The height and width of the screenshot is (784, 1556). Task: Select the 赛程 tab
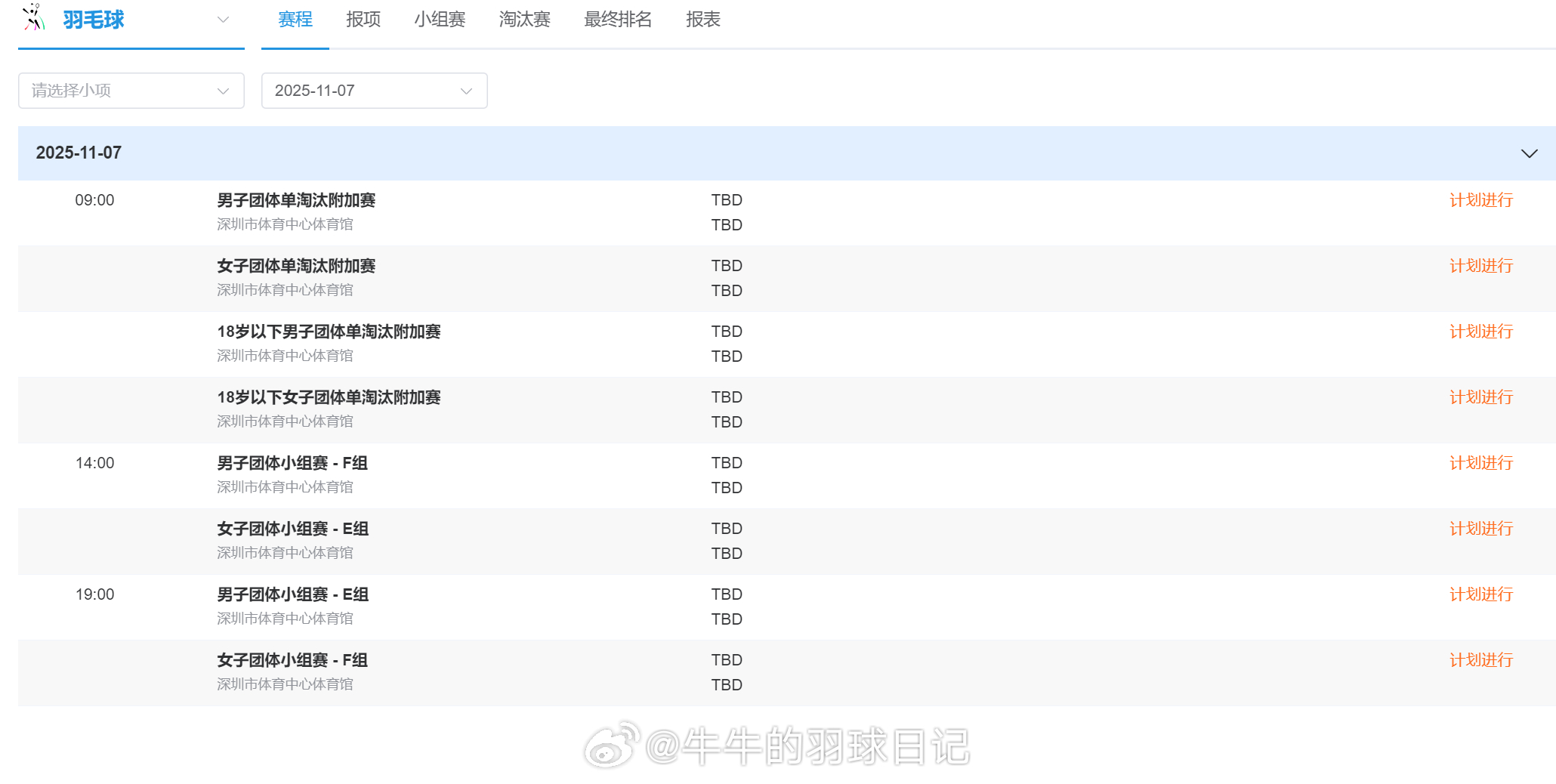pos(294,19)
